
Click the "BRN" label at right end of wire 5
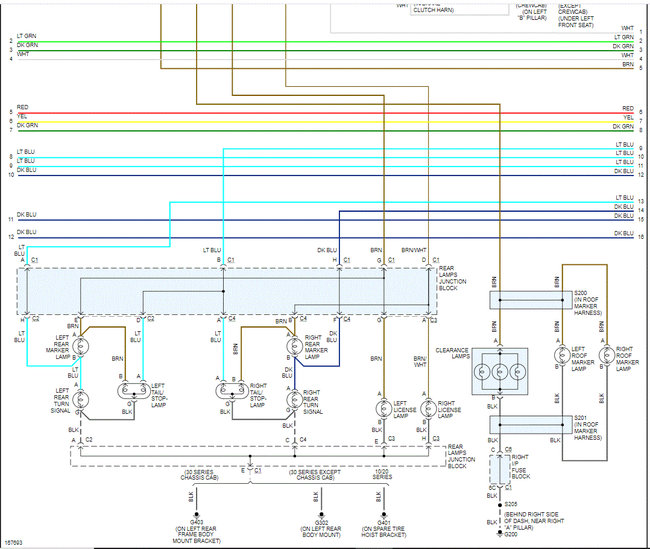point(628,64)
